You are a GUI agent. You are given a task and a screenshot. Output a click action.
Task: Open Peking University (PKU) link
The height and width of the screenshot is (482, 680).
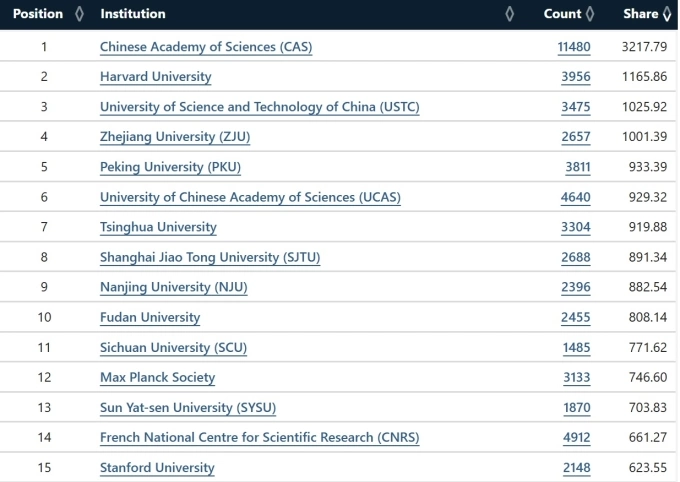(170, 167)
